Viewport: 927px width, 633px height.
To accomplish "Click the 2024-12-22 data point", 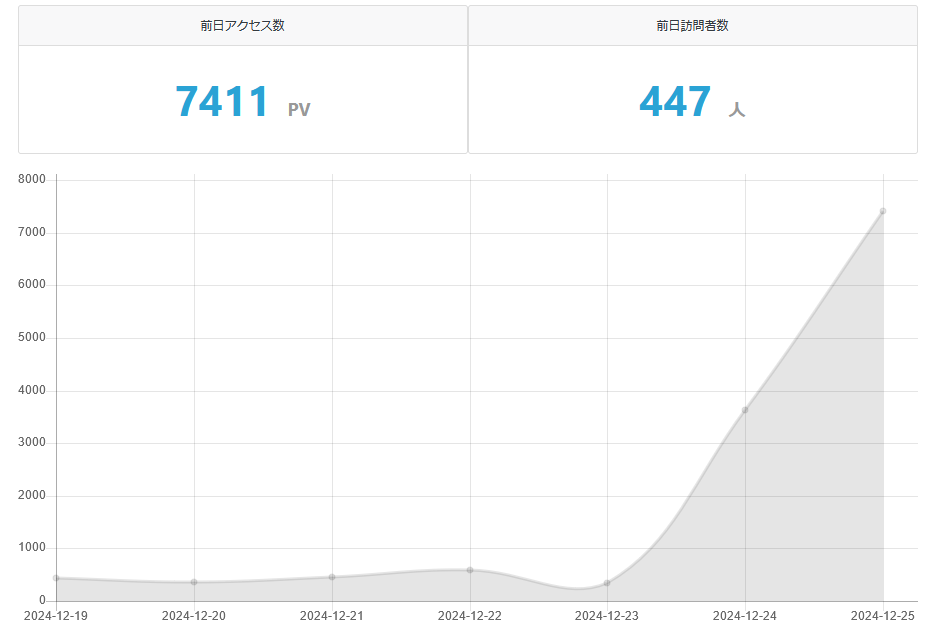I will (x=470, y=570).
